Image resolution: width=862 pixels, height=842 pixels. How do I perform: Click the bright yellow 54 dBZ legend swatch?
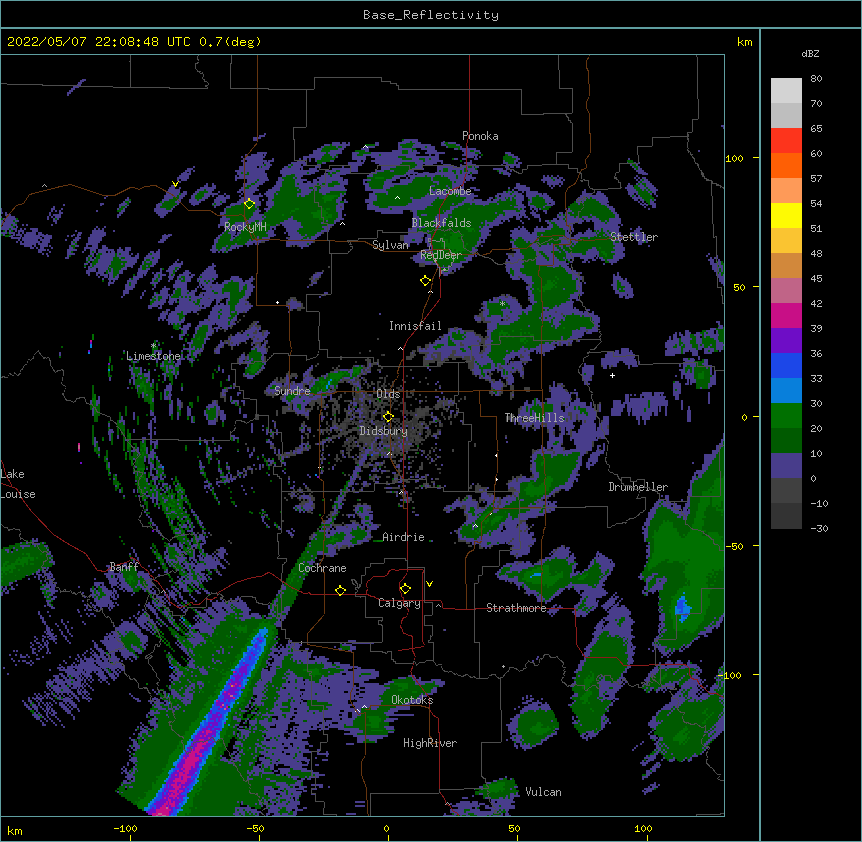786,215
